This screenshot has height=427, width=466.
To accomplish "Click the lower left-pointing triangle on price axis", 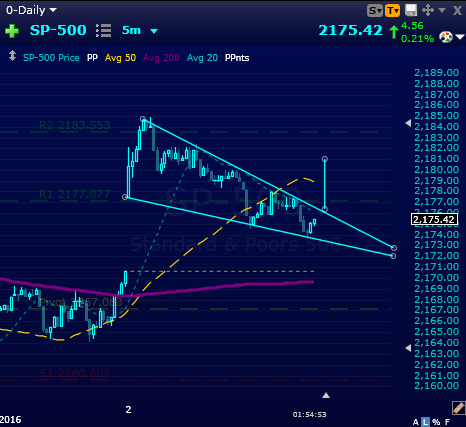I will tap(408, 348).
